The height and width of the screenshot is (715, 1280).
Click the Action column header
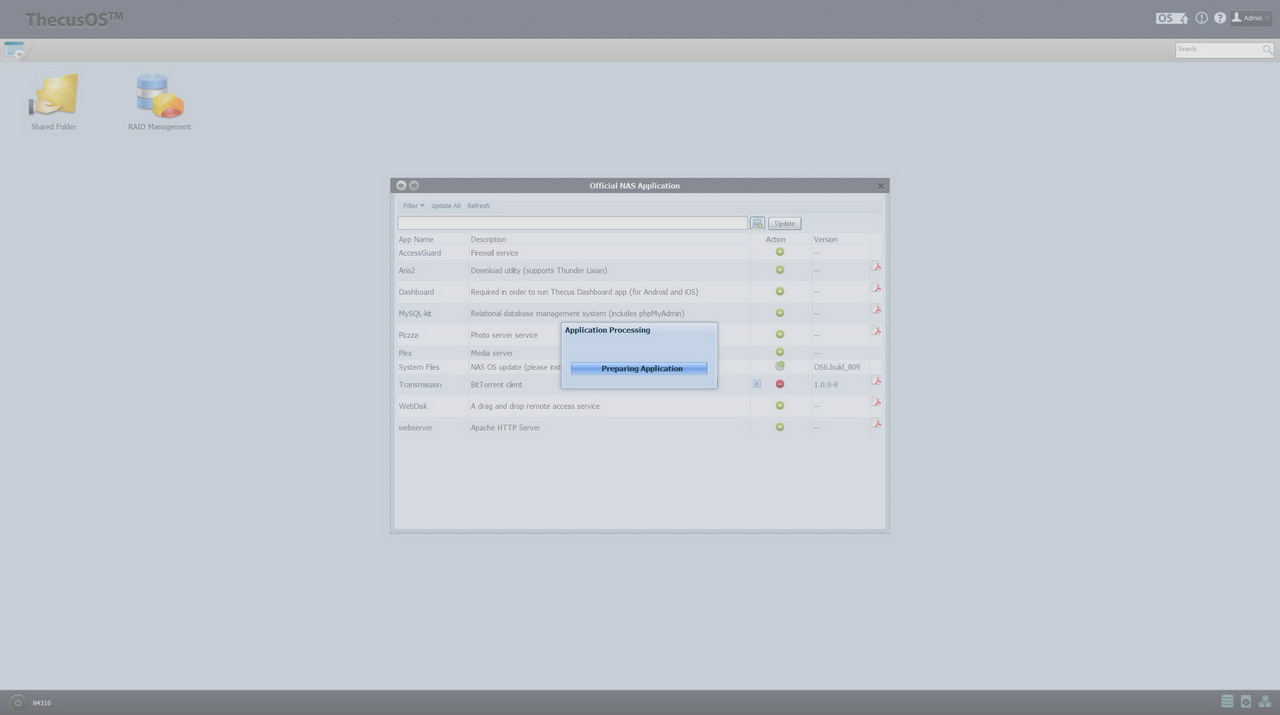pyautogui.click(x=776, y=239)
